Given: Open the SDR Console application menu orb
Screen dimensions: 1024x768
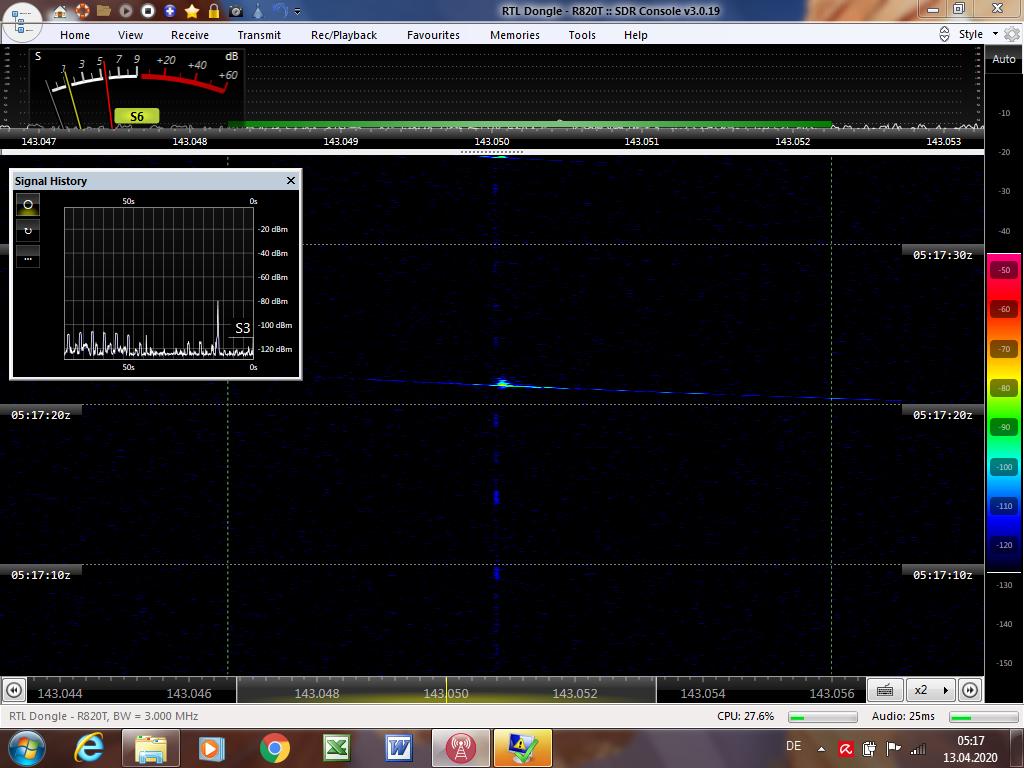Looking at the screenshot, I should tap(22, 21).
